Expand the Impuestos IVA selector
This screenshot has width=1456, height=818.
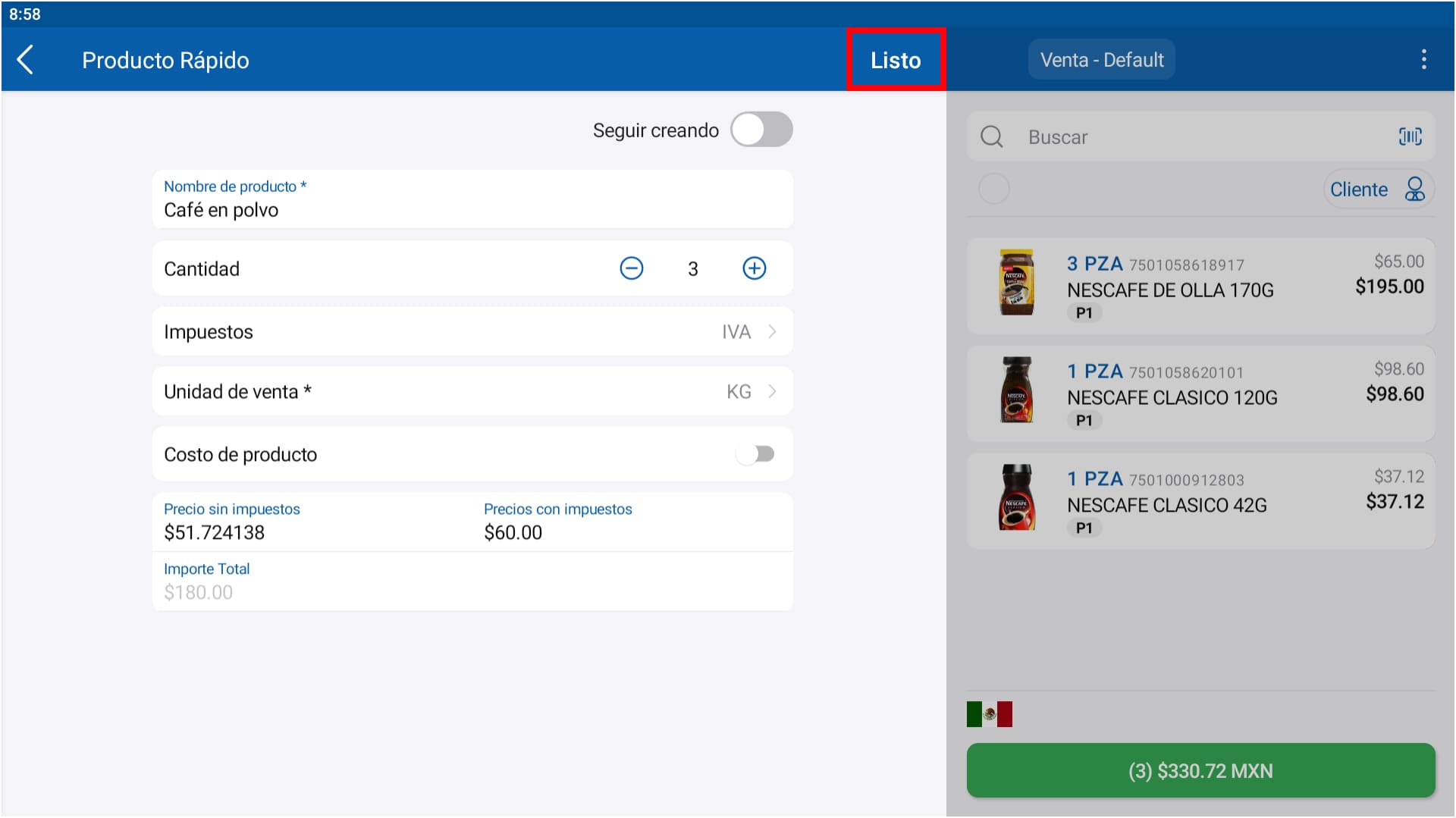click(748, 332)
